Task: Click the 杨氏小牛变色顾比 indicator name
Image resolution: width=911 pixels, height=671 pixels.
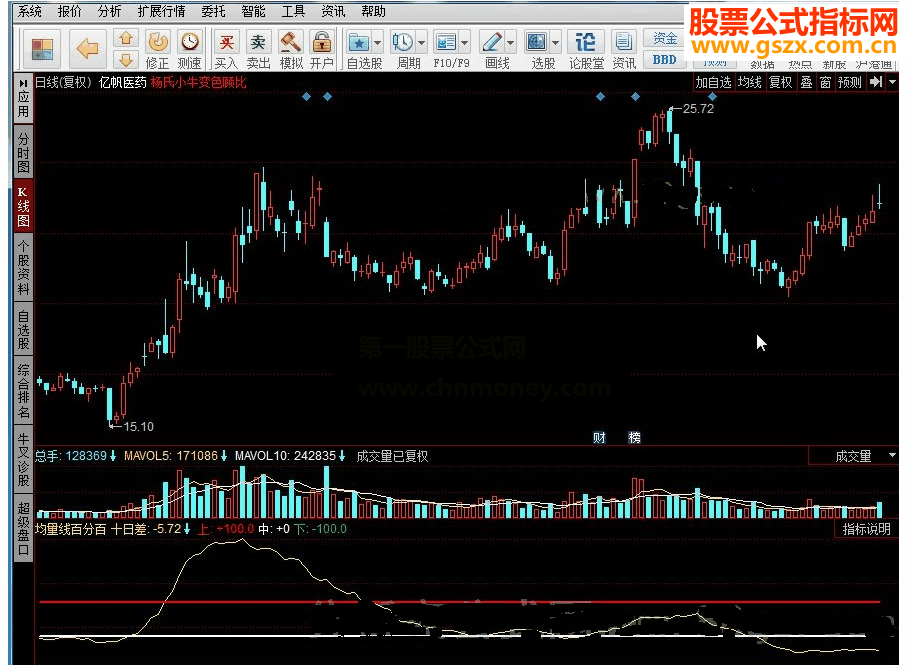Action: pyautogui.click(x=198, y=82)
